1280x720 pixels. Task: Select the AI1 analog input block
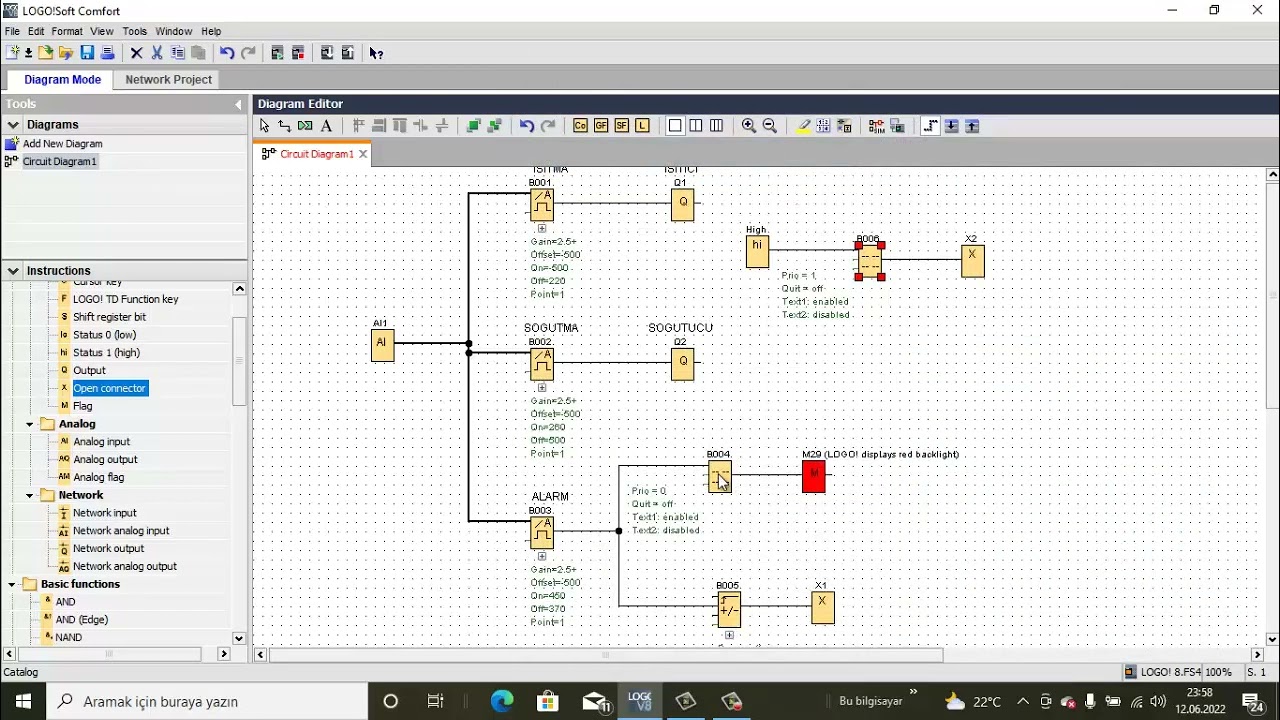[382, 345]
